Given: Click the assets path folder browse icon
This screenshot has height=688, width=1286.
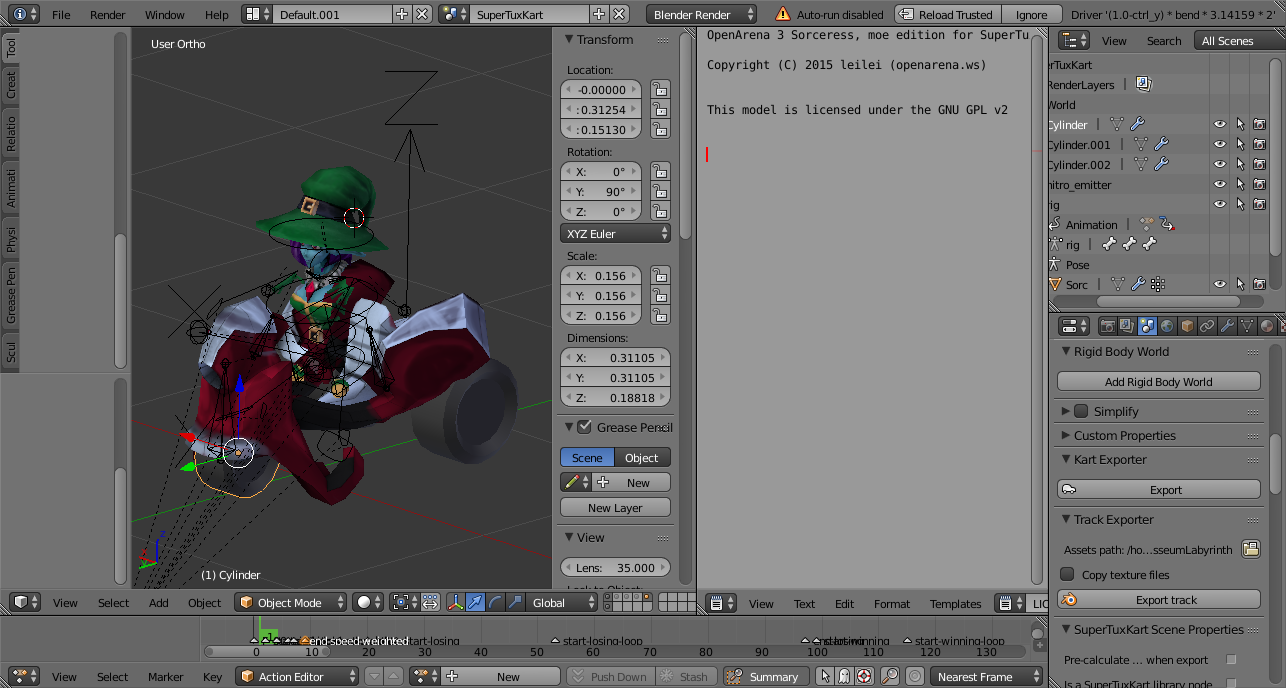Looking at the screenshot, I should click(x=1250, y=549).
